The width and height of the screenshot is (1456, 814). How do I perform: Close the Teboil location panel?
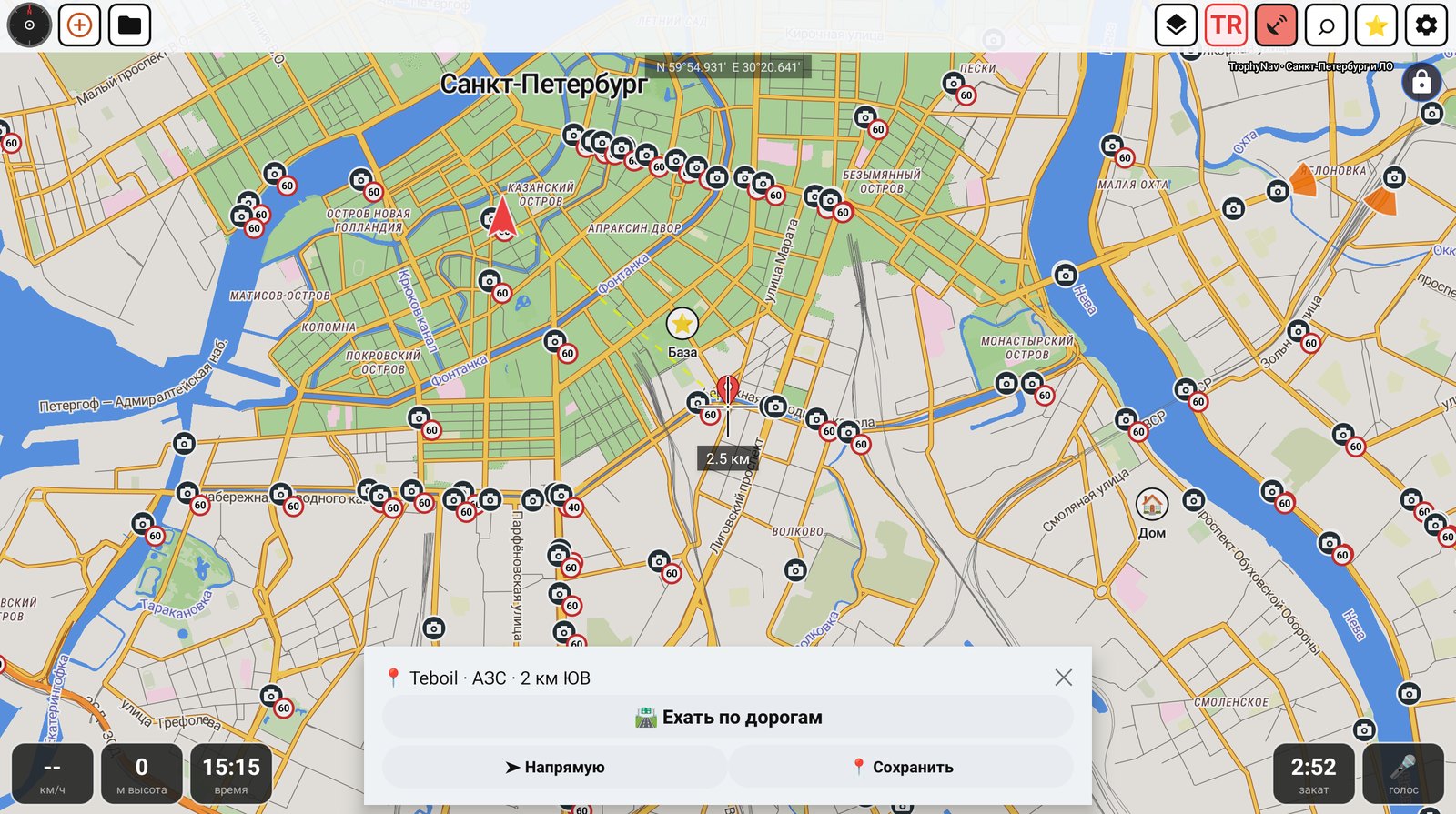[x=1063, y=678]
